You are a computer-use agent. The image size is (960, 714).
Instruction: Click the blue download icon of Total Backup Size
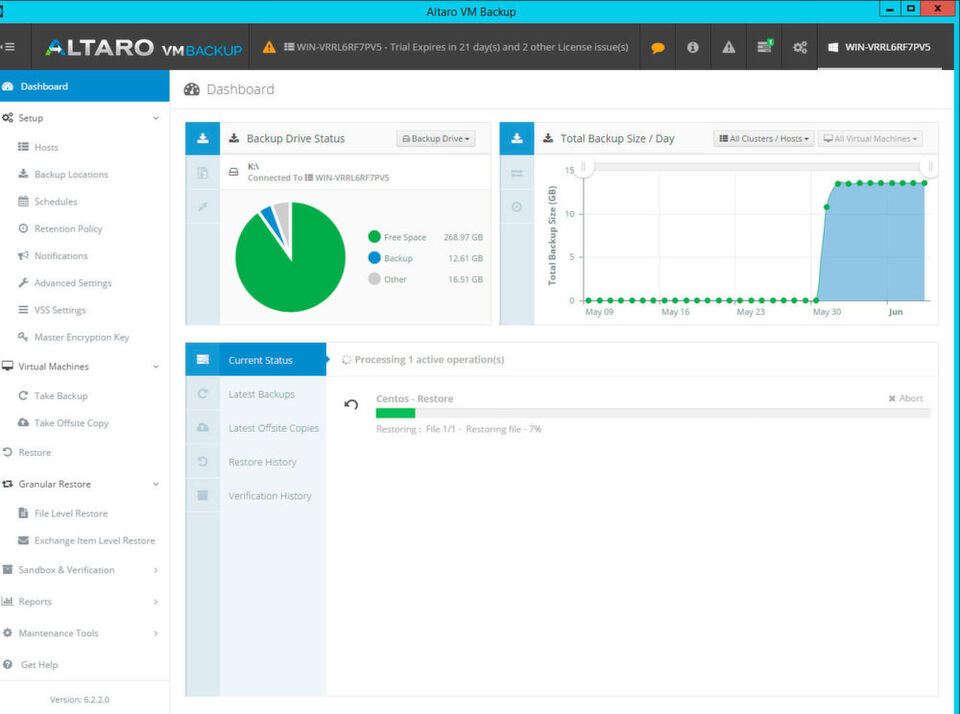click(x=517, y=138)
